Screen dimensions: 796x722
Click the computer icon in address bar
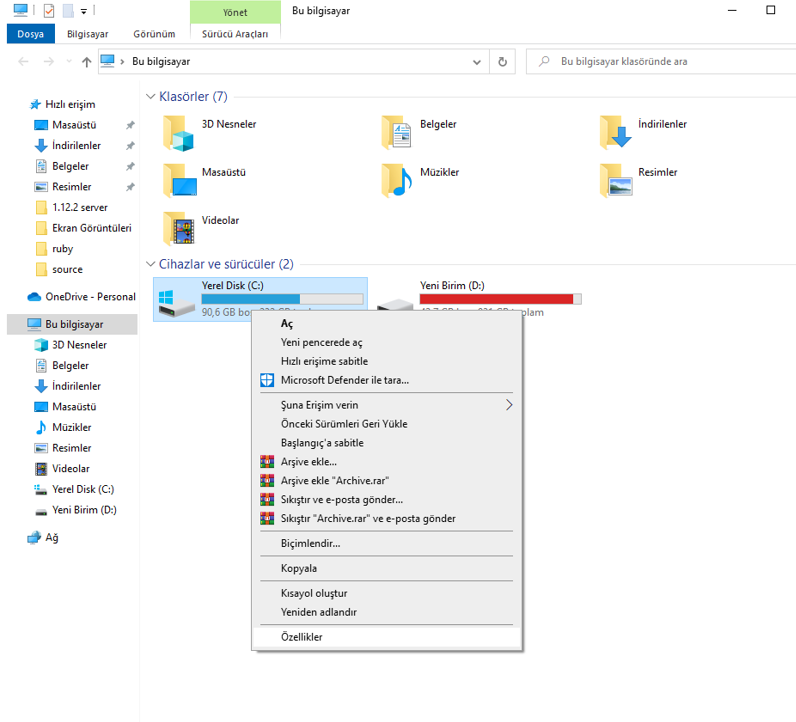[108, 61]
